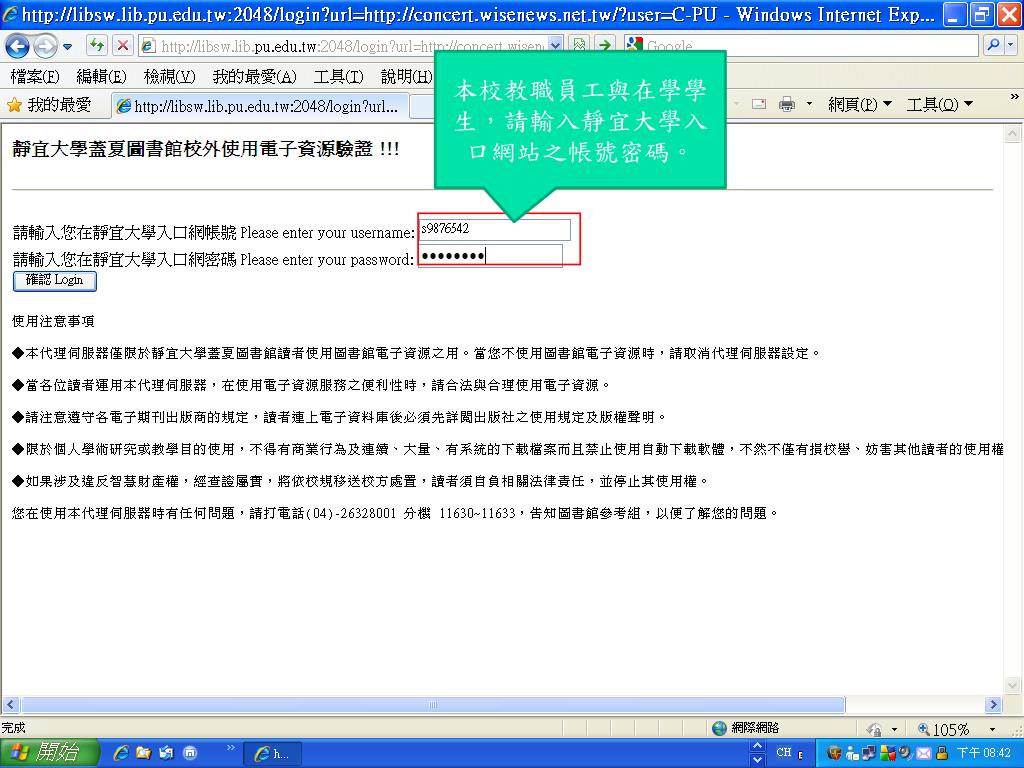1024x768 pixels.
Task: Click the round blue Quick Launch icon
Action: pos(189,753)
